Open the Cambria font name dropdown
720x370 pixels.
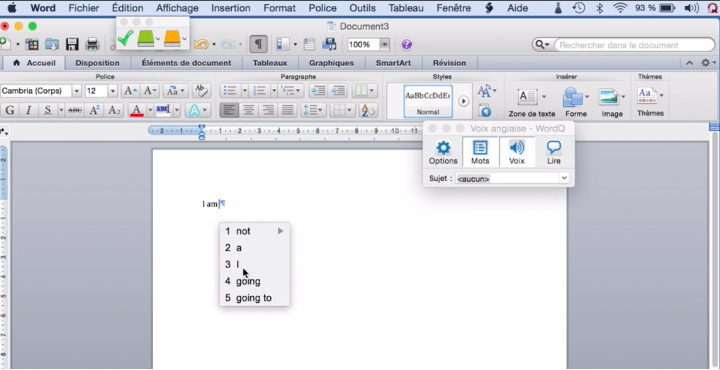tap(77, 91)
